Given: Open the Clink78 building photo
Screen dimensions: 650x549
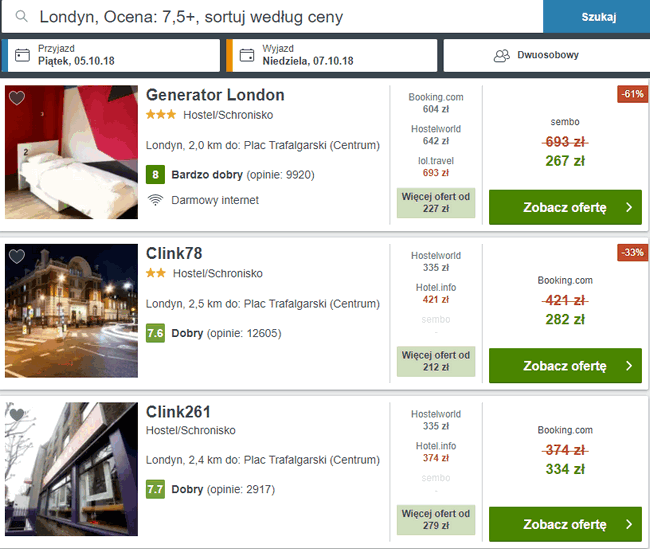Looking at the screenshot, I should click(71, 311).
